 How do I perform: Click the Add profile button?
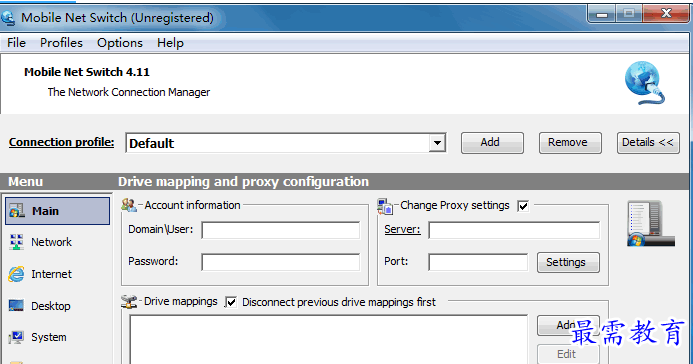(x=492, y=143)
